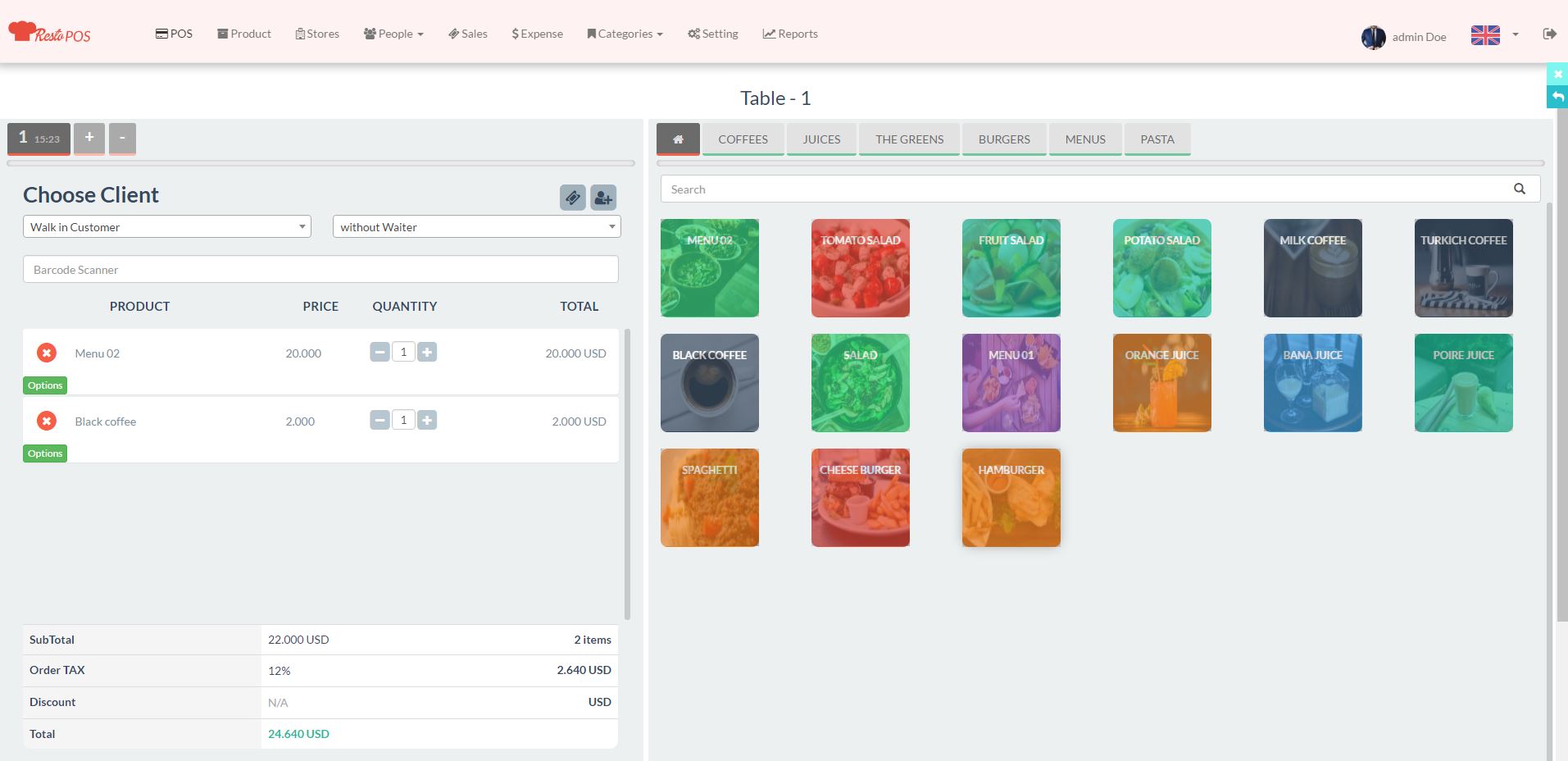
Task: Select the MILK COFFEE tile
Action: (1313, 268)
